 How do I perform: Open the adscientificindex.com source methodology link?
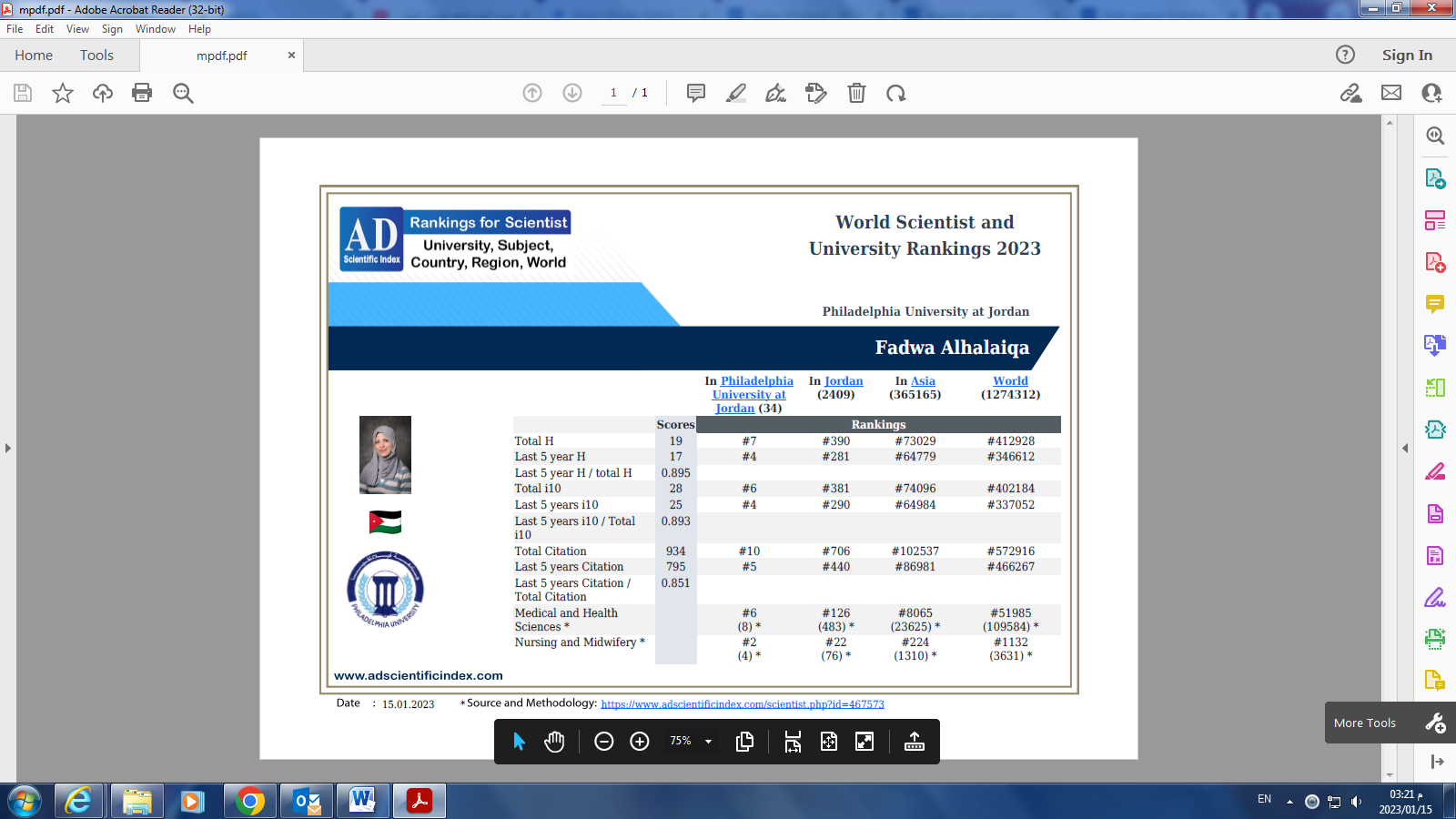tap(743, 704)
